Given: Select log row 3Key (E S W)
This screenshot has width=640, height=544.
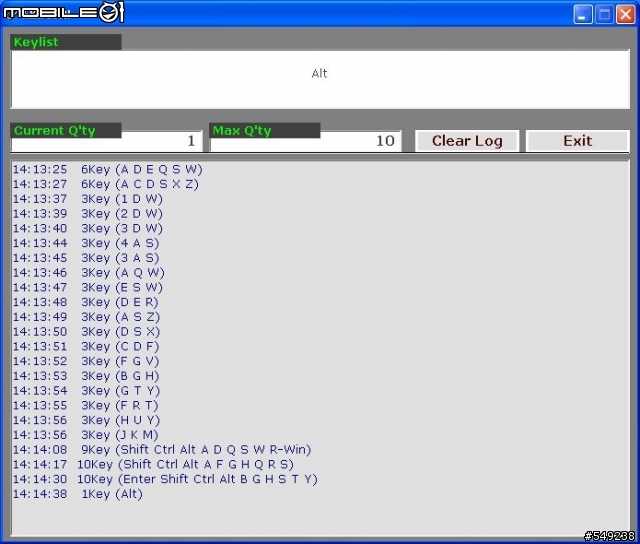Looking at the screenshot, I should point(88,287).
